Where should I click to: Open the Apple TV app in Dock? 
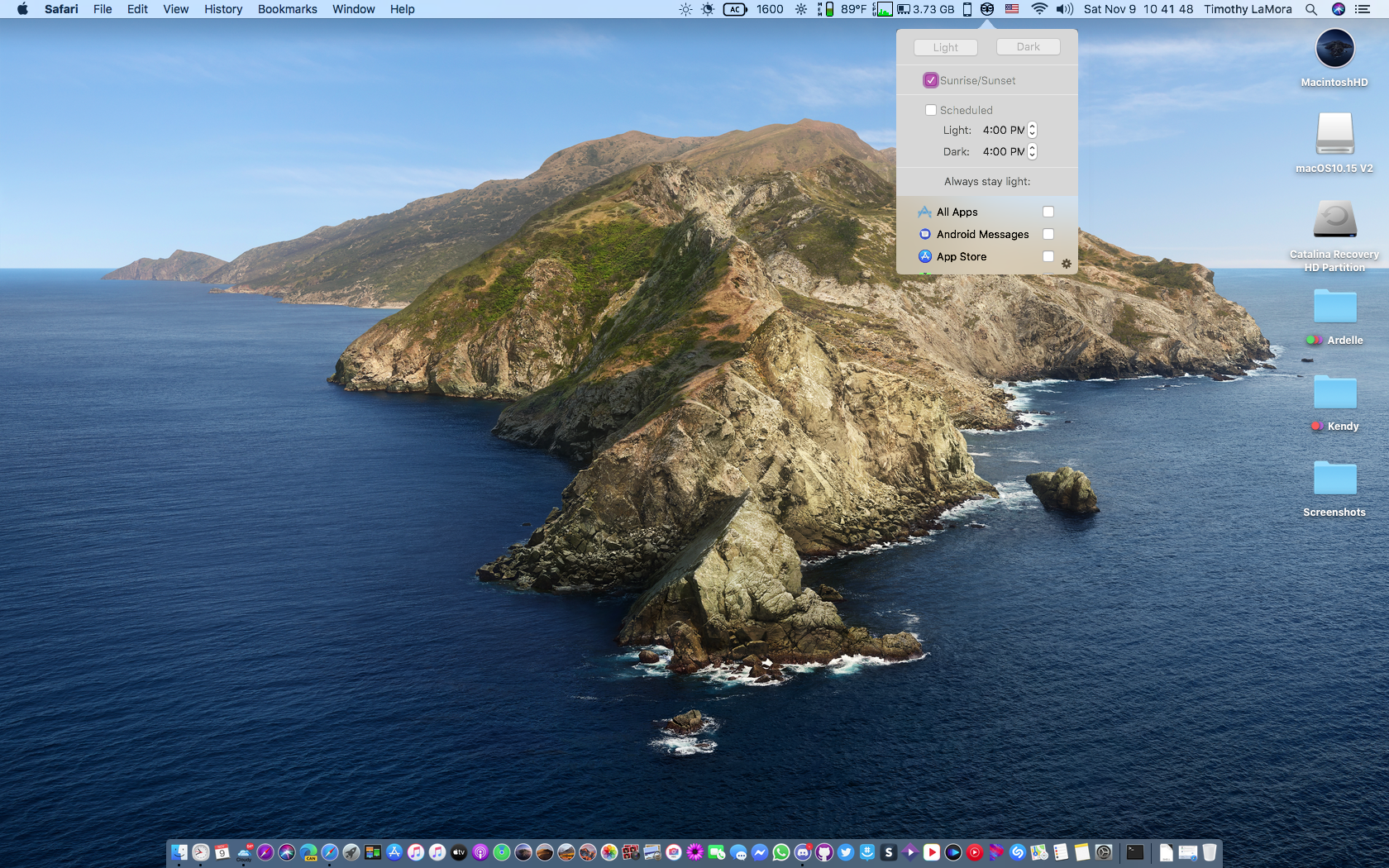point(459,852)
